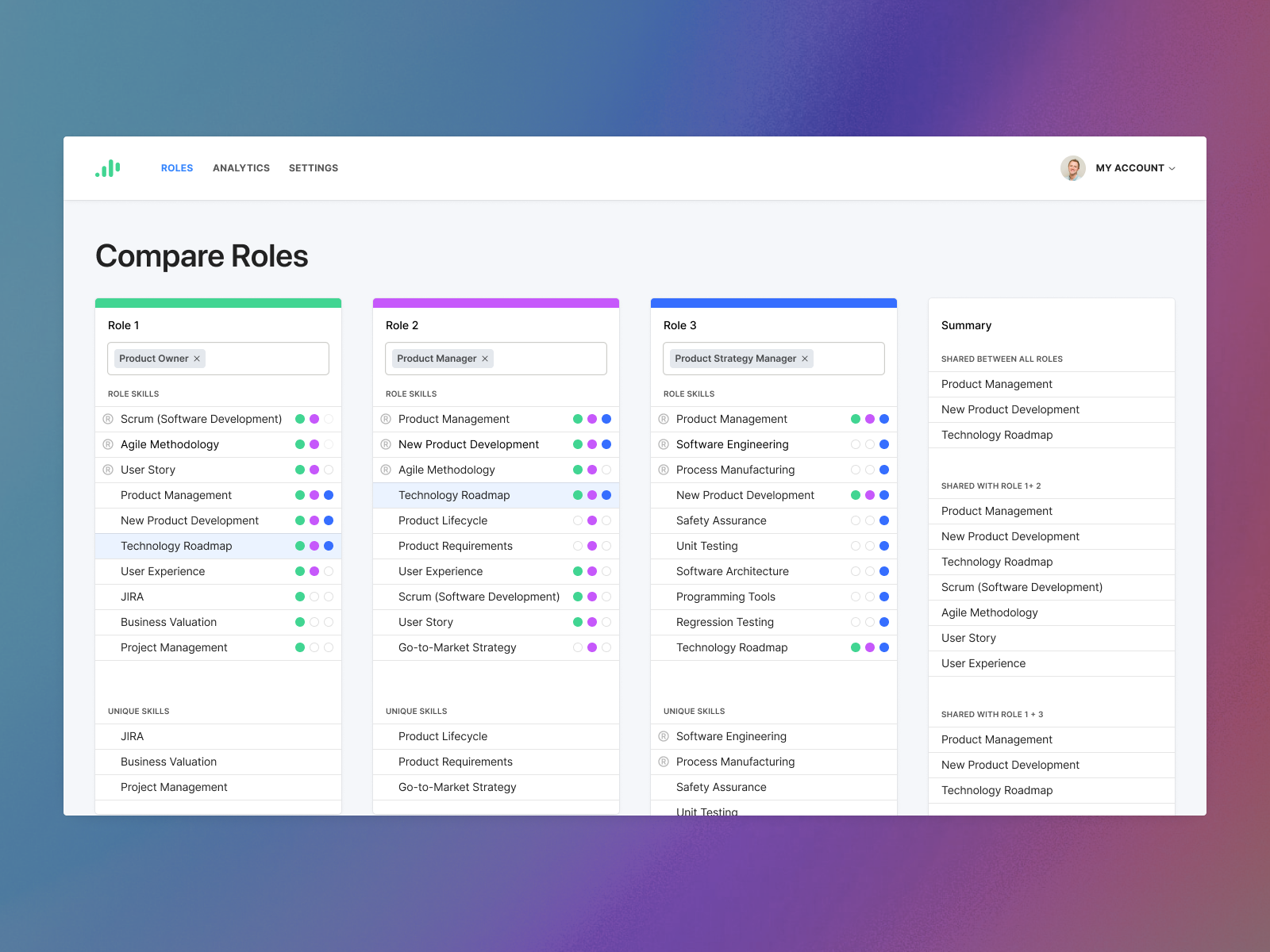Click the ® icon next to User Story in Role 1
1270x952 pixels.
(x=109, y=470)
